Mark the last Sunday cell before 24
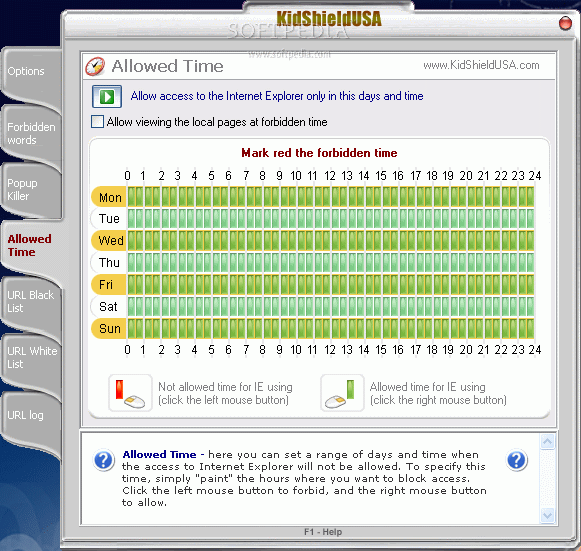Viewport: 581px width, 551px height. pos(530,329)
